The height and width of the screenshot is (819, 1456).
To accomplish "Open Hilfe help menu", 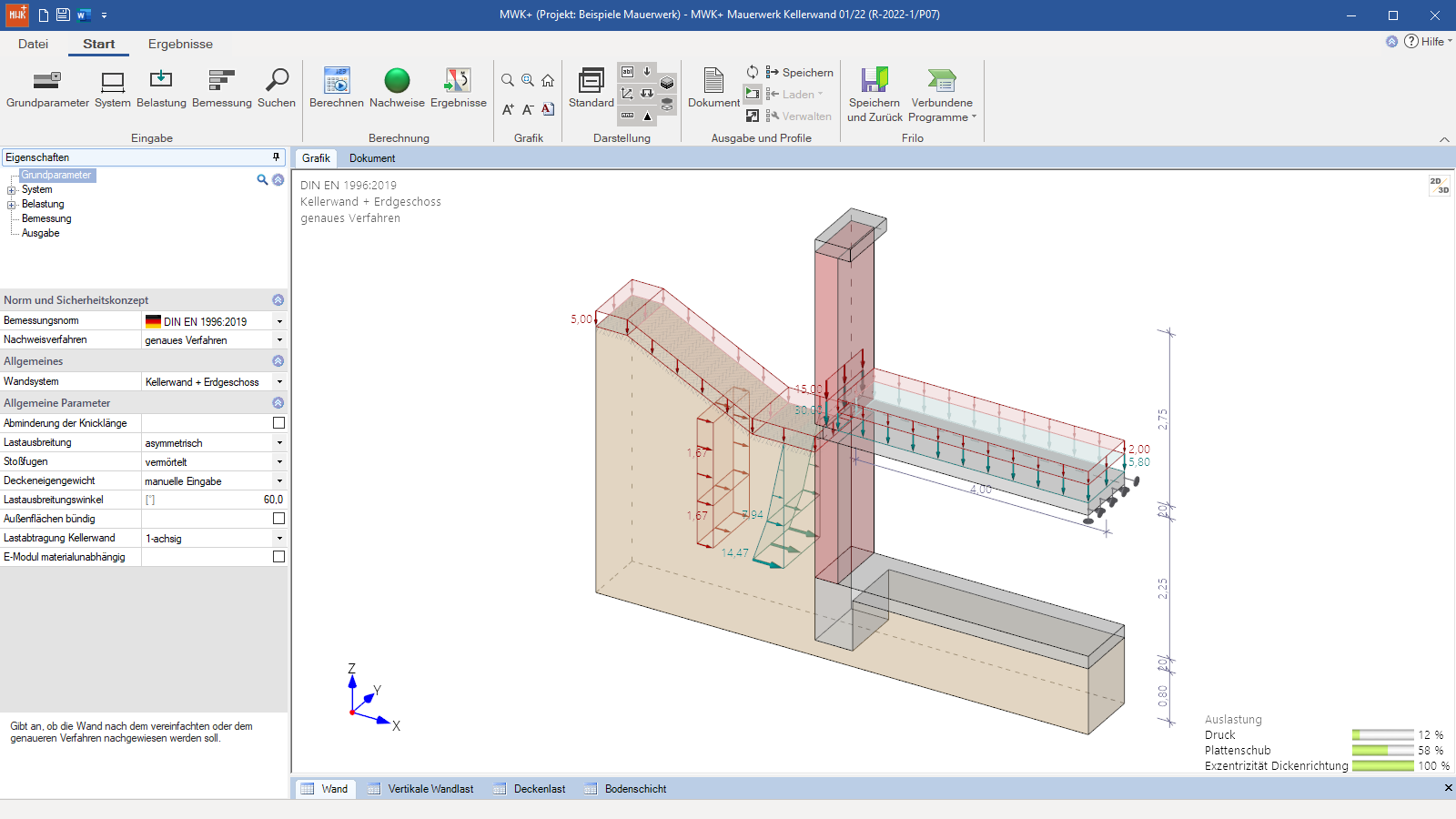I will (1428, 42).
